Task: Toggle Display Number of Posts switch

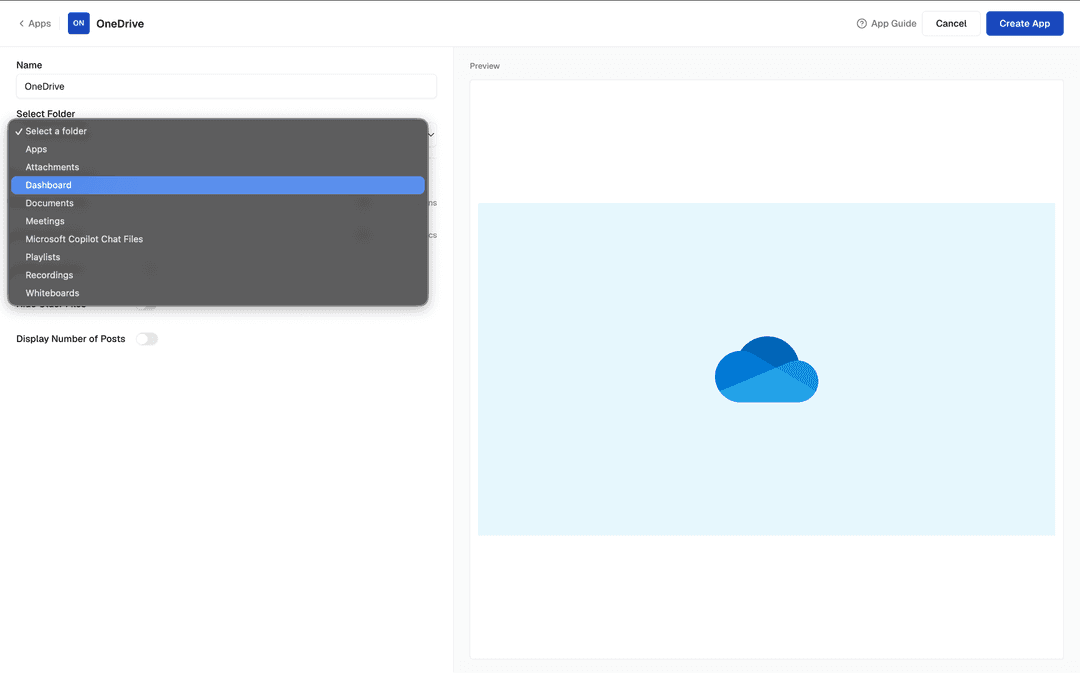Action: (147, 339)
